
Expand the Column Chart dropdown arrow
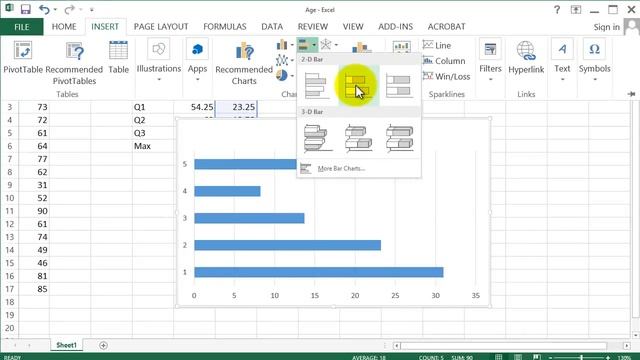[x=292, y=45]
